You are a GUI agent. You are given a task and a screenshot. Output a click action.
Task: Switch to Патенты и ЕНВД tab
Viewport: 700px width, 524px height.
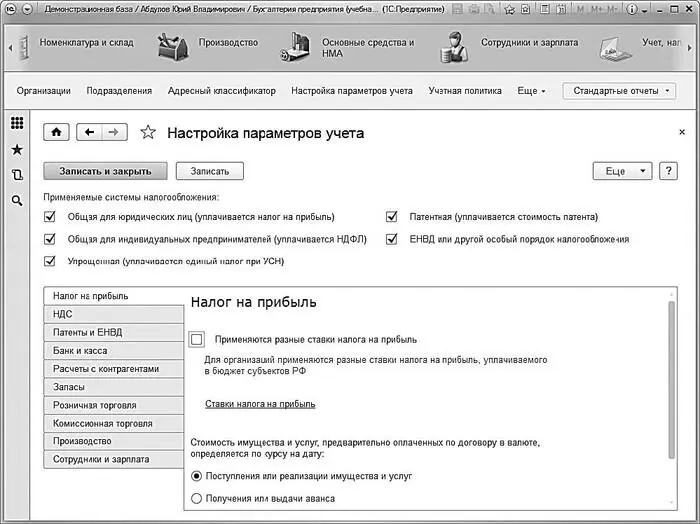(x=114, y=333)
